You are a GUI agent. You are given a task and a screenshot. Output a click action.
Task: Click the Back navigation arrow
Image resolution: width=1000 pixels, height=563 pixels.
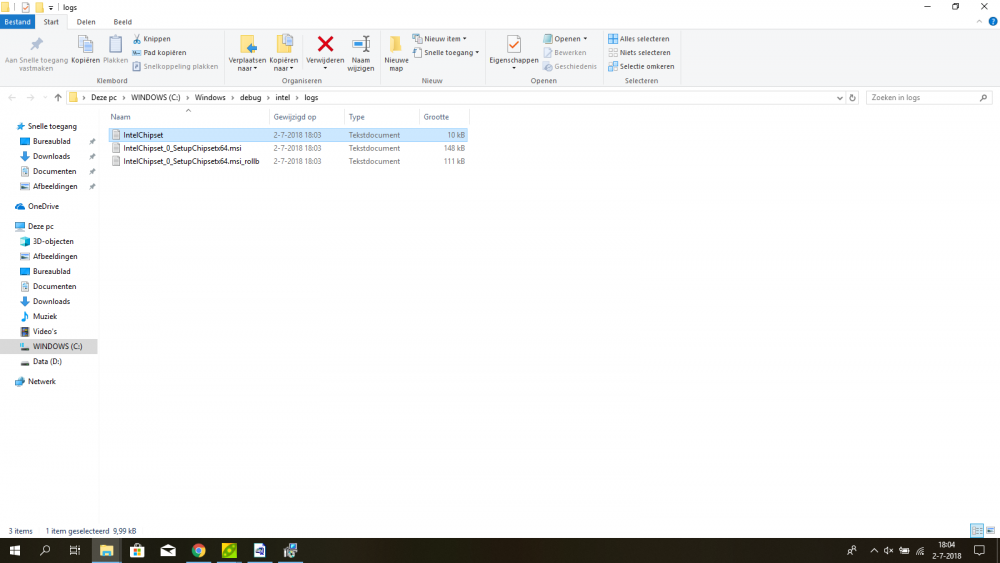point(12,98)
